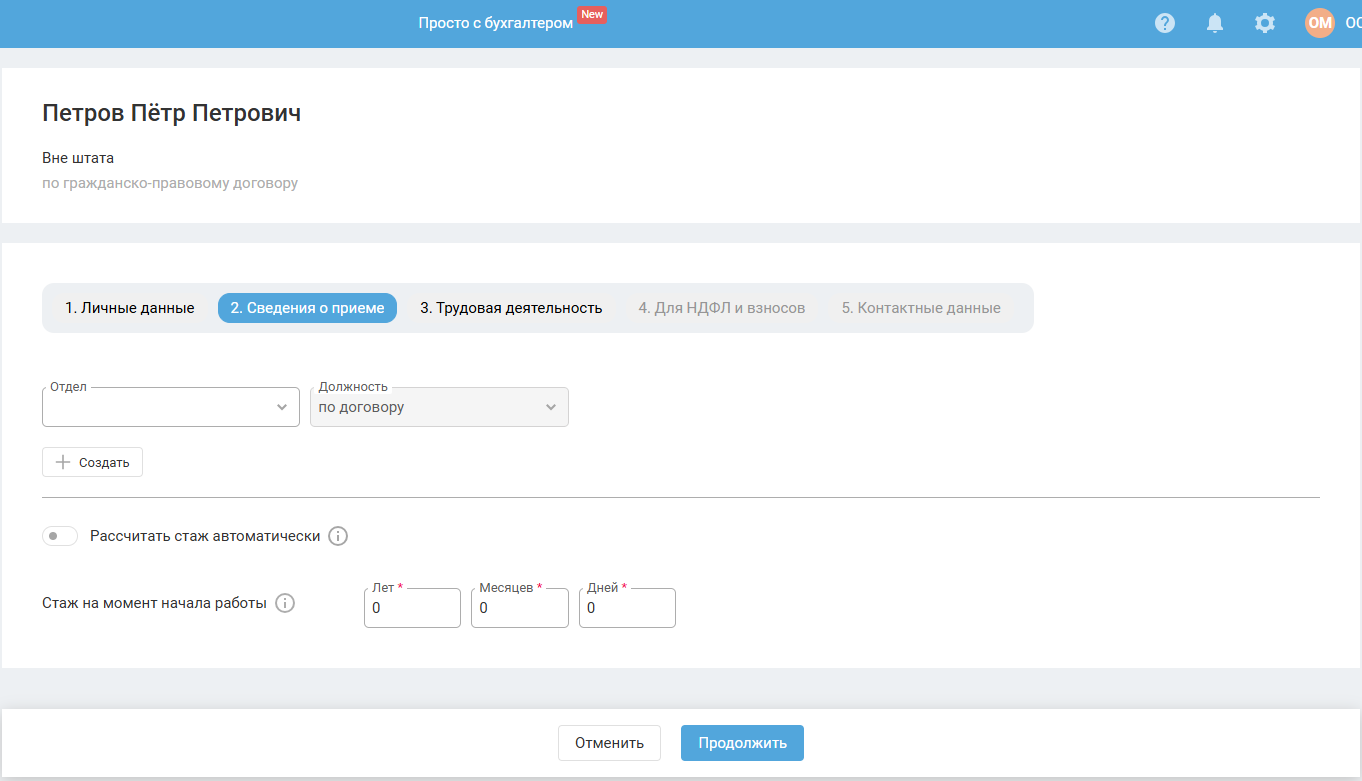Open the notifications bell
The width and height of the screenshot is (1362, 781).
point(1215,23)
